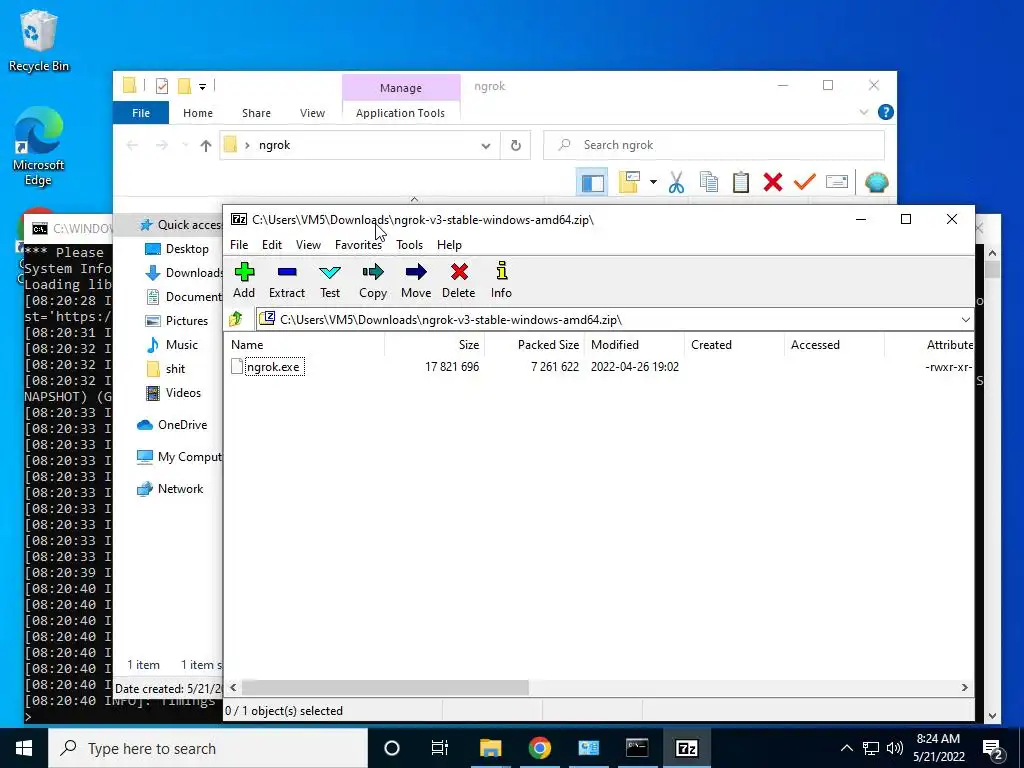Switch to Explorer Share ribbon tab

(256, 113)
